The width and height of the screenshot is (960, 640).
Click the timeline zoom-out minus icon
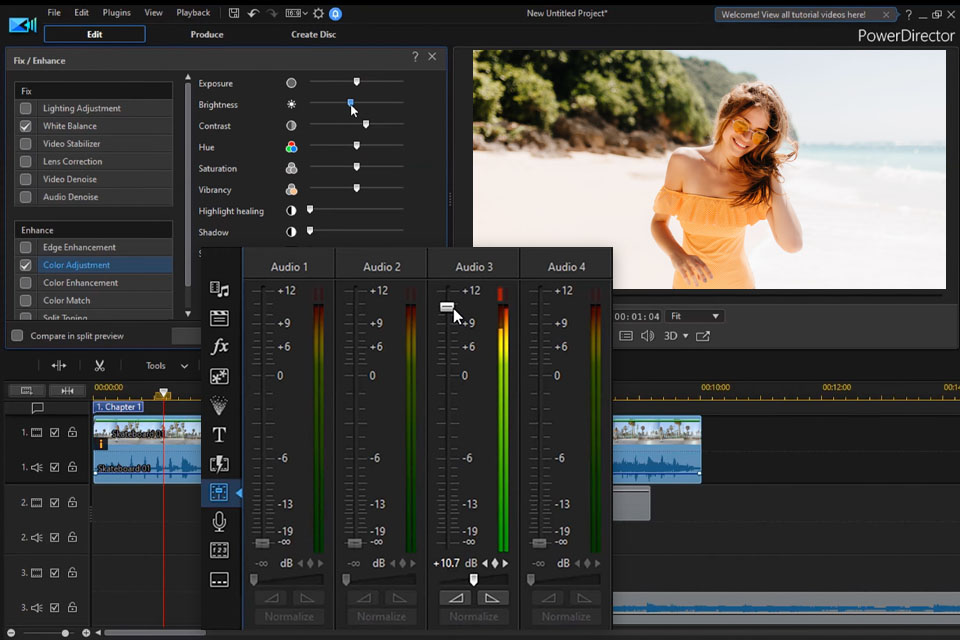[x=10, y=633]
